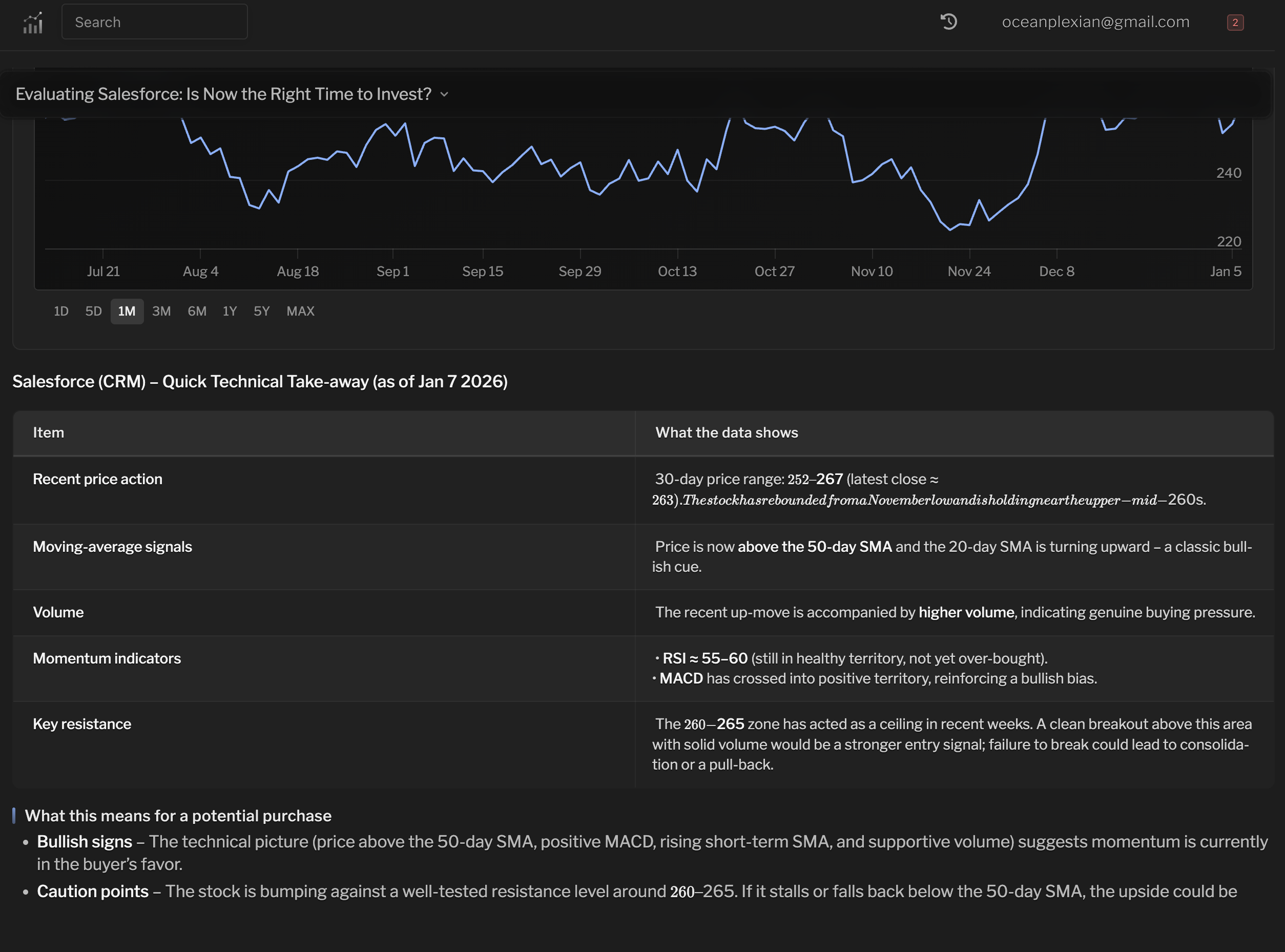Open the history clock icon
This screenshot has width=1285, height=952.
[948, 22]
